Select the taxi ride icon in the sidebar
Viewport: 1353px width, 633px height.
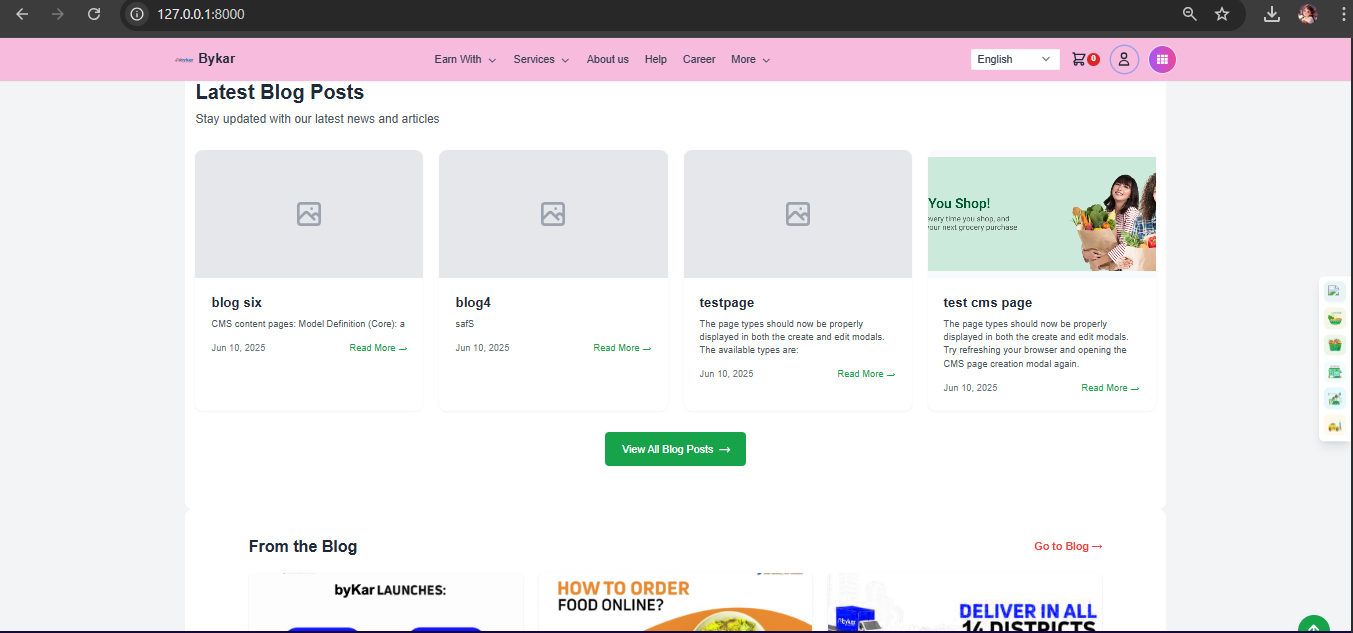[x=1334, y=425]
